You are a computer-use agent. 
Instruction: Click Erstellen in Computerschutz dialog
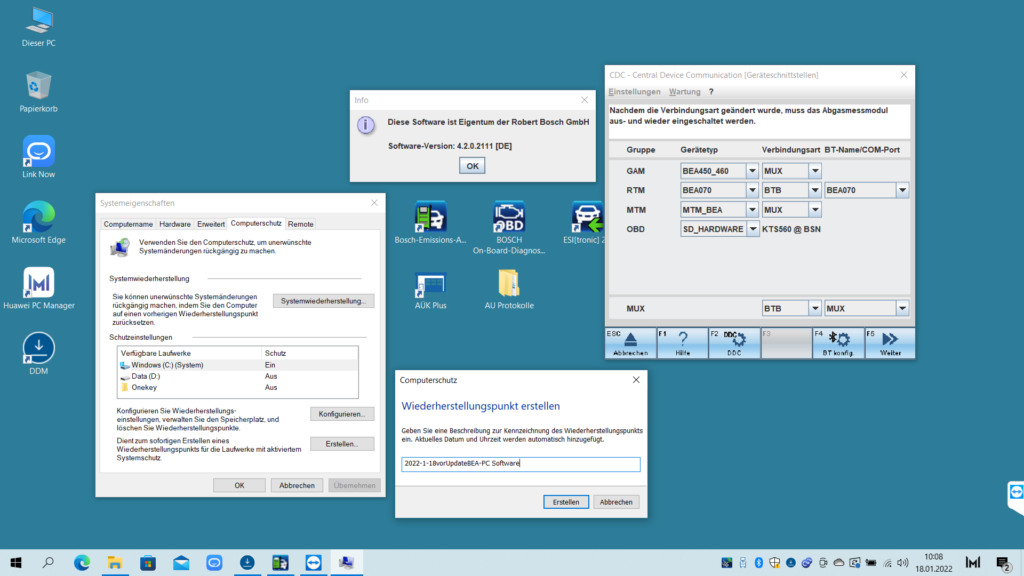pos(566,502)
